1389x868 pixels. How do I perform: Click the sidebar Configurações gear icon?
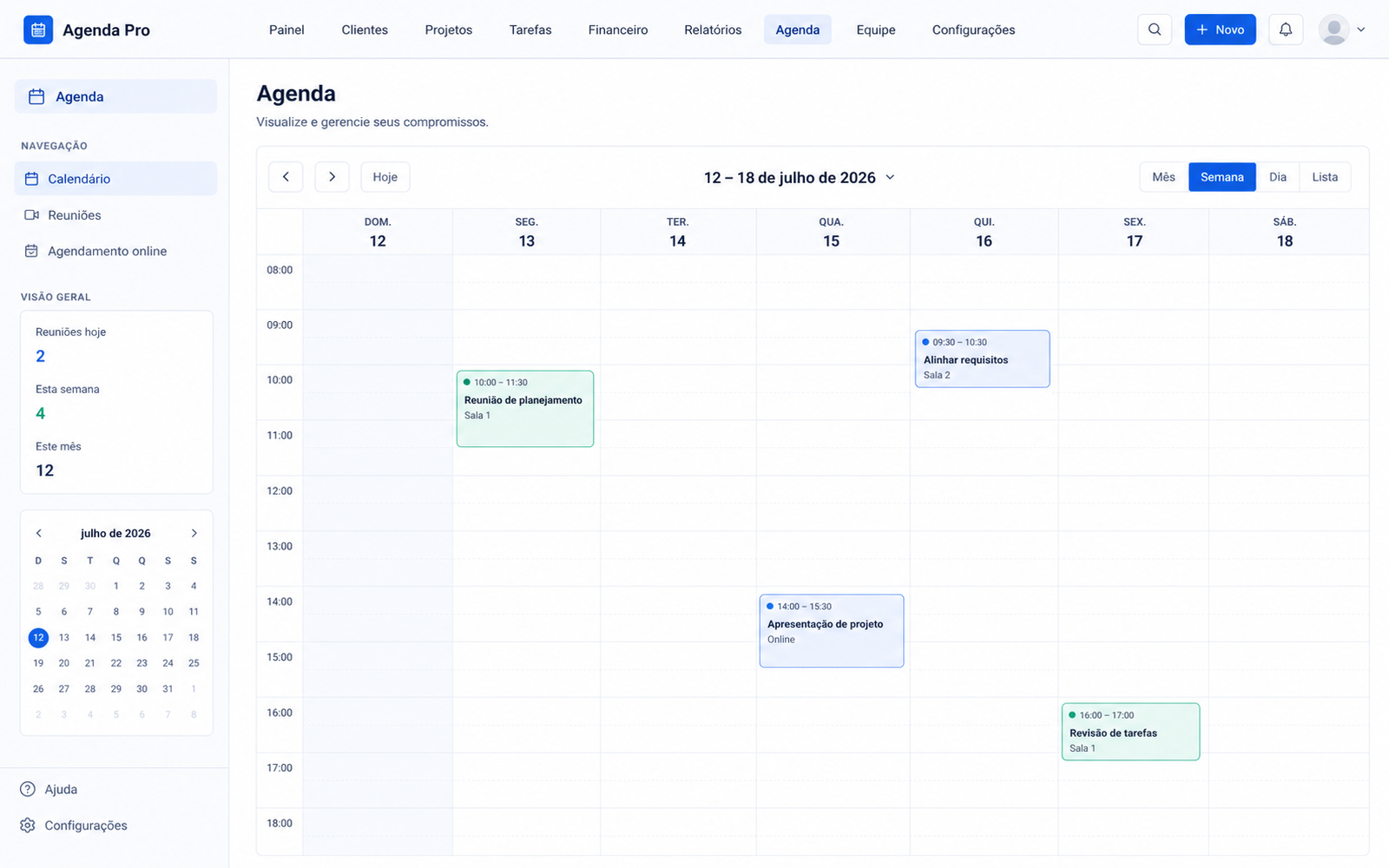click(x=28, y=825)
